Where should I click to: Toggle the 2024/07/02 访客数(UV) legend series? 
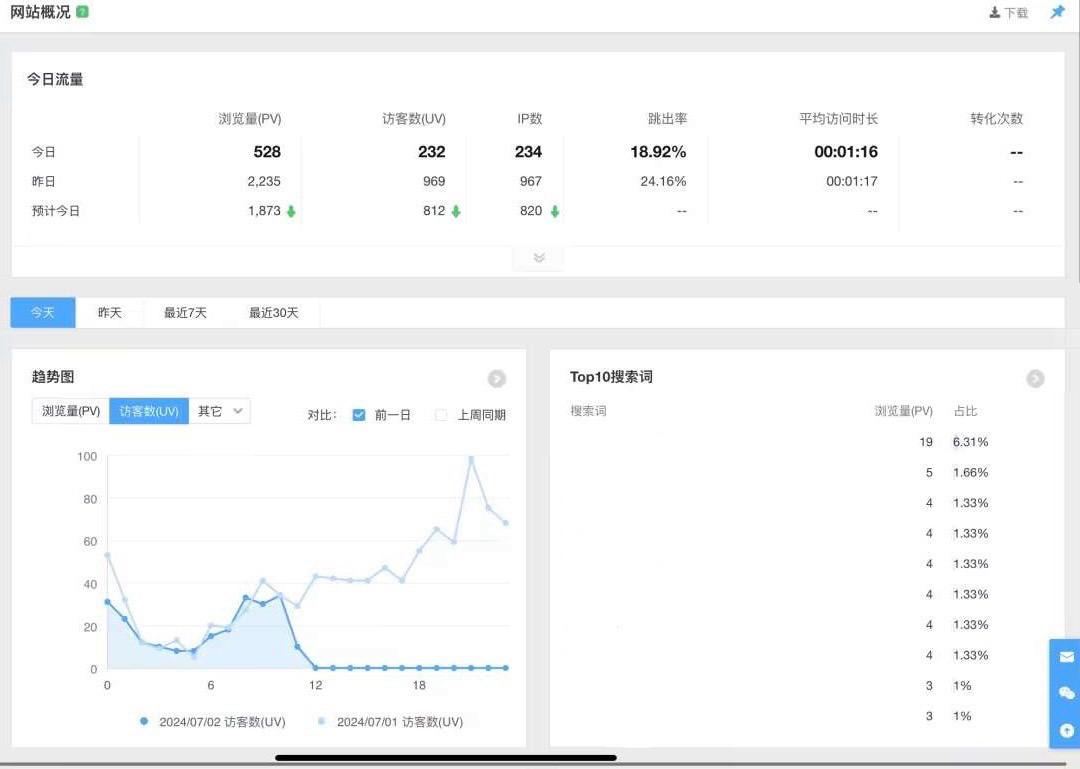pyautogui.click(x=144, y=722)
